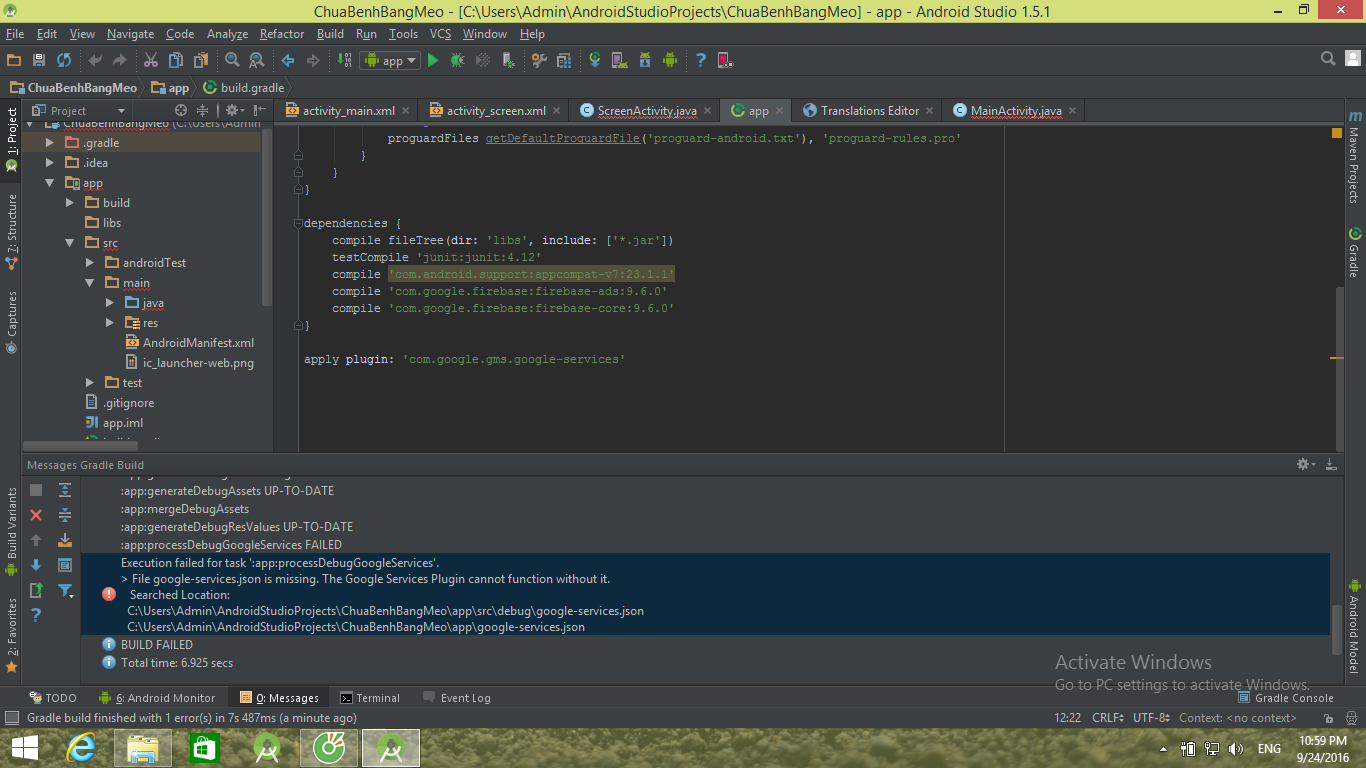Open the Terminal tool window button
The image size is (1366, 768).
coord(370,698)
